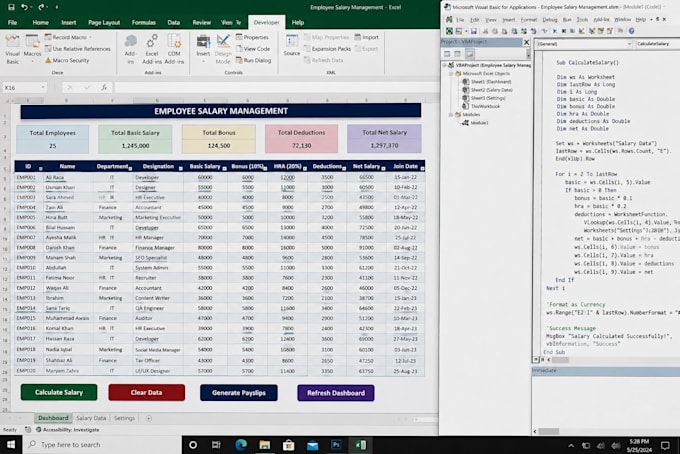Click Type here to search box
The image size is (680, 454).
[x=102, y=444]
